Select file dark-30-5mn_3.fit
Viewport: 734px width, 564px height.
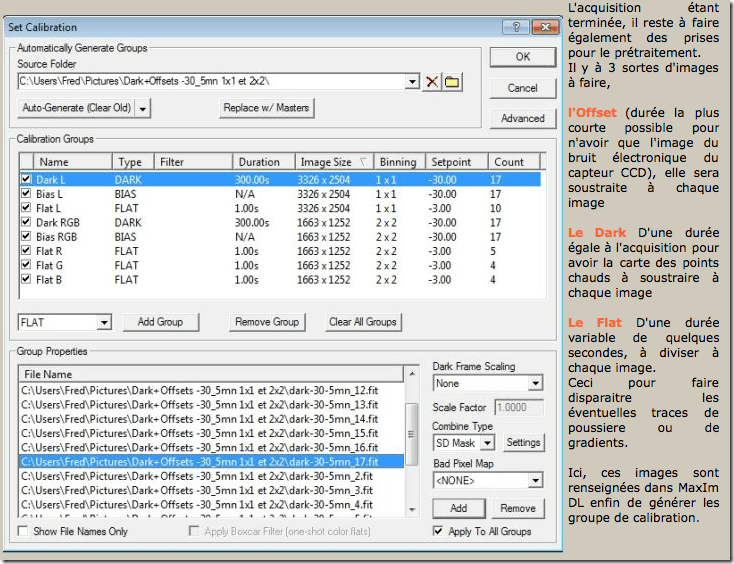point(197,490)
